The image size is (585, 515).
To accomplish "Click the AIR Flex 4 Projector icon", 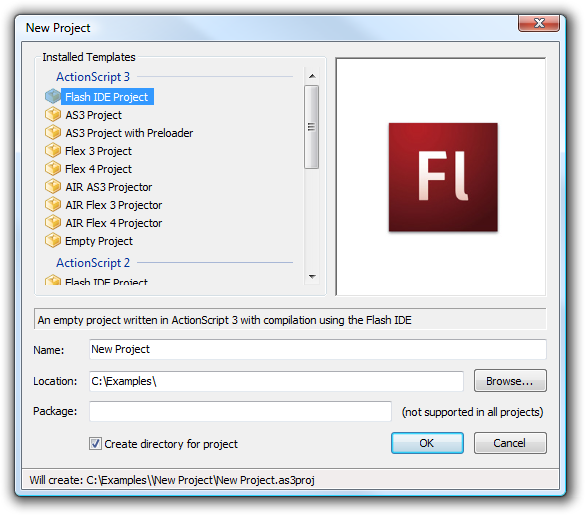I will [x=53, y=222].
